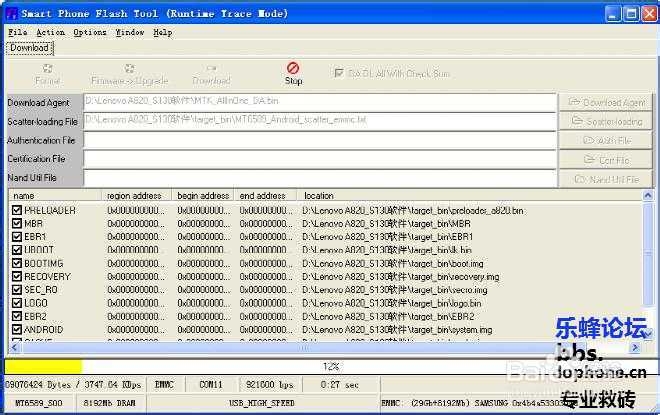Select the preloader_a820.bin location entry

pyautogui.click(x=412, y=210)
